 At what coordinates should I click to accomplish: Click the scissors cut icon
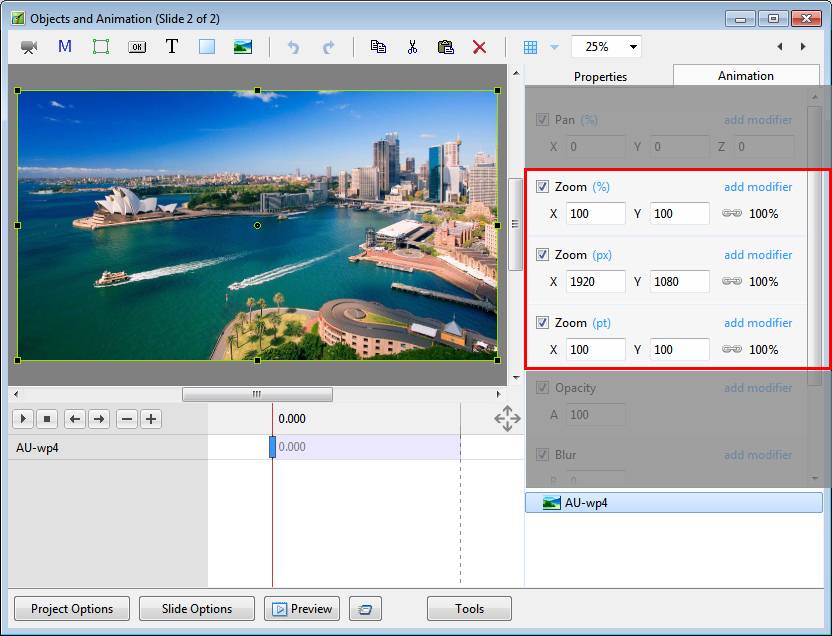point(412,47)
